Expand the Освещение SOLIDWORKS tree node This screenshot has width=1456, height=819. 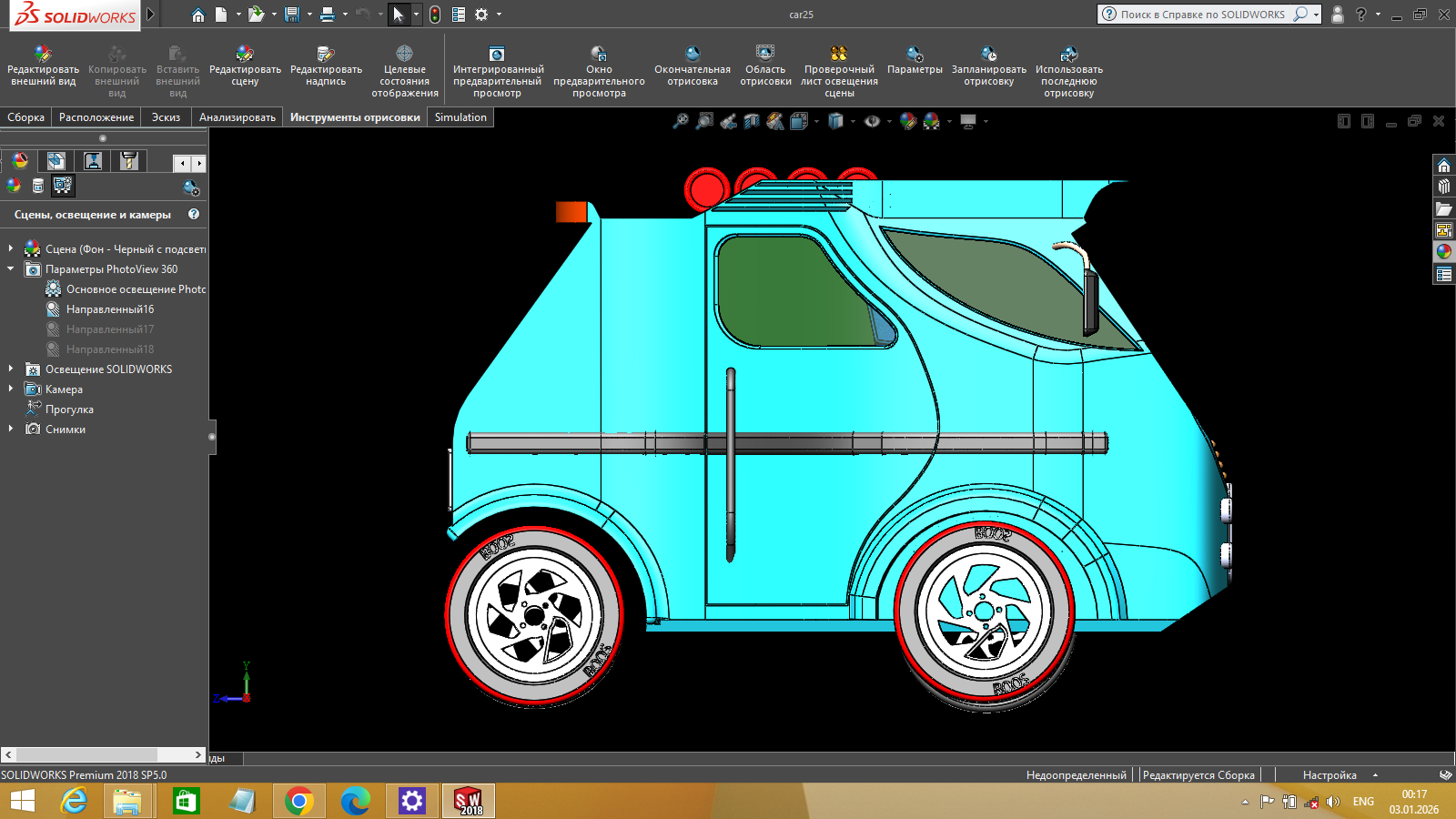(11, 369)
